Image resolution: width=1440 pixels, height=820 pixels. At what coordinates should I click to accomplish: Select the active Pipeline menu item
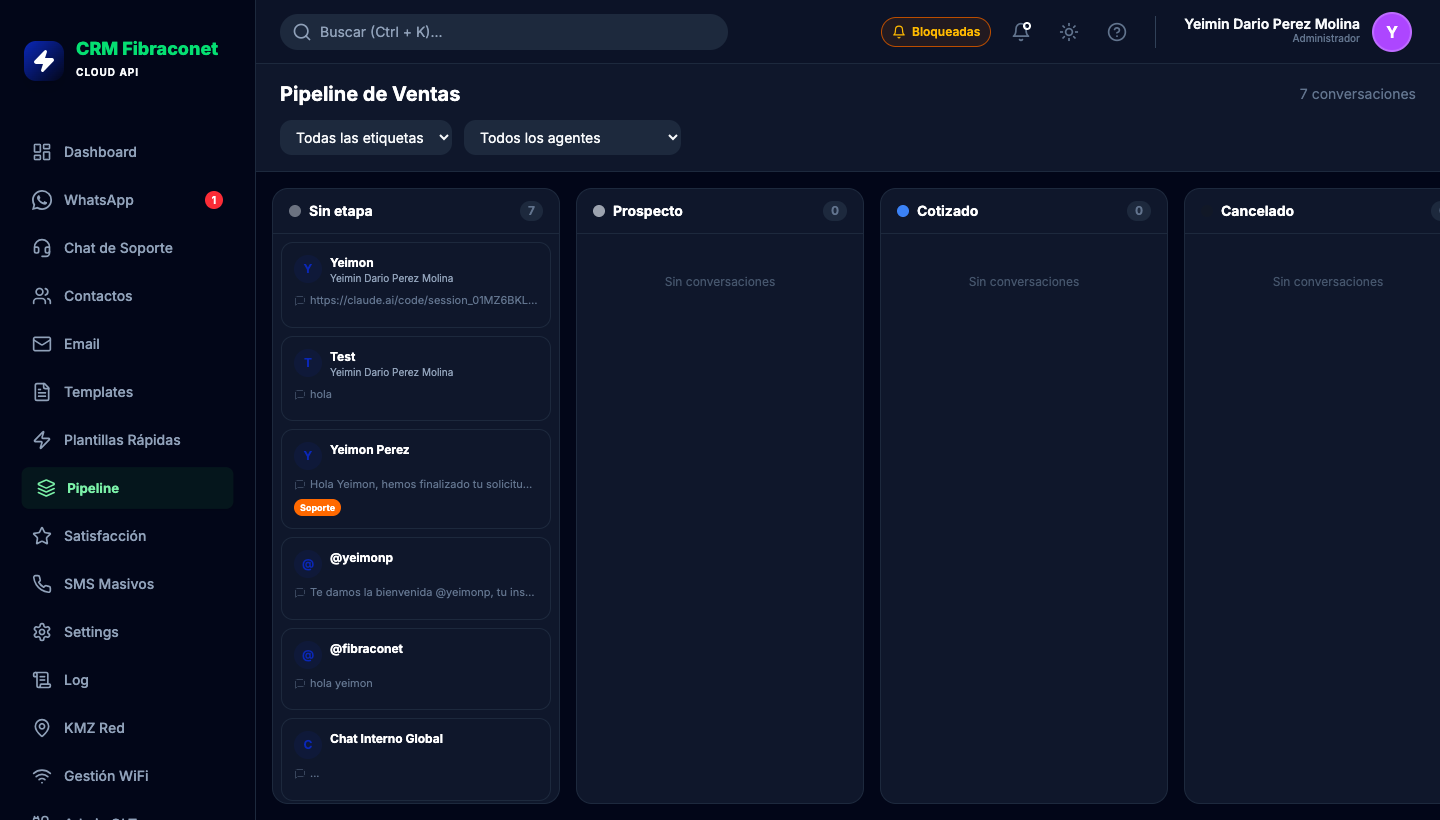click(128, 488)
